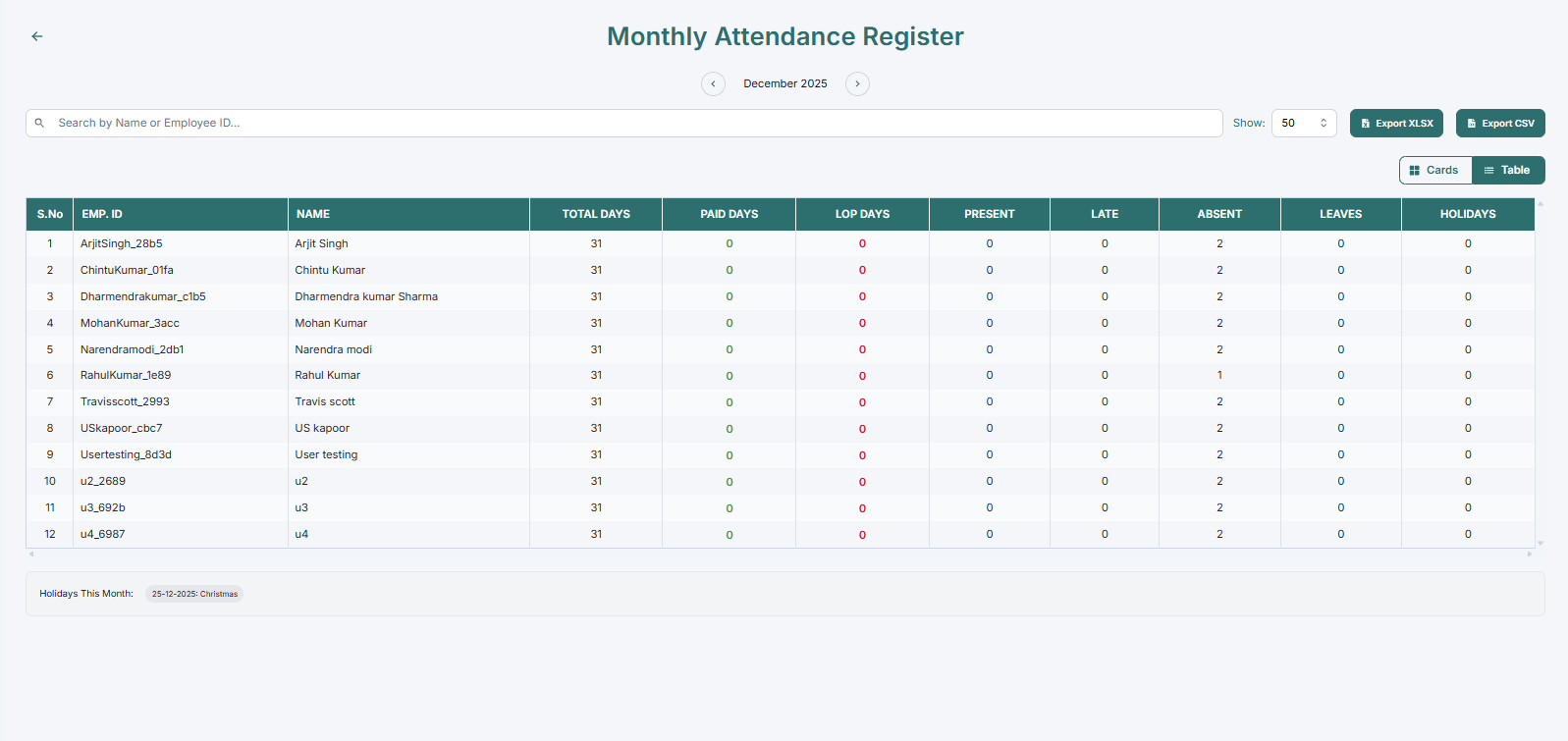Select employee ID u2_2689
This screenshot has width=1568, height=741.
click(103, 481)
